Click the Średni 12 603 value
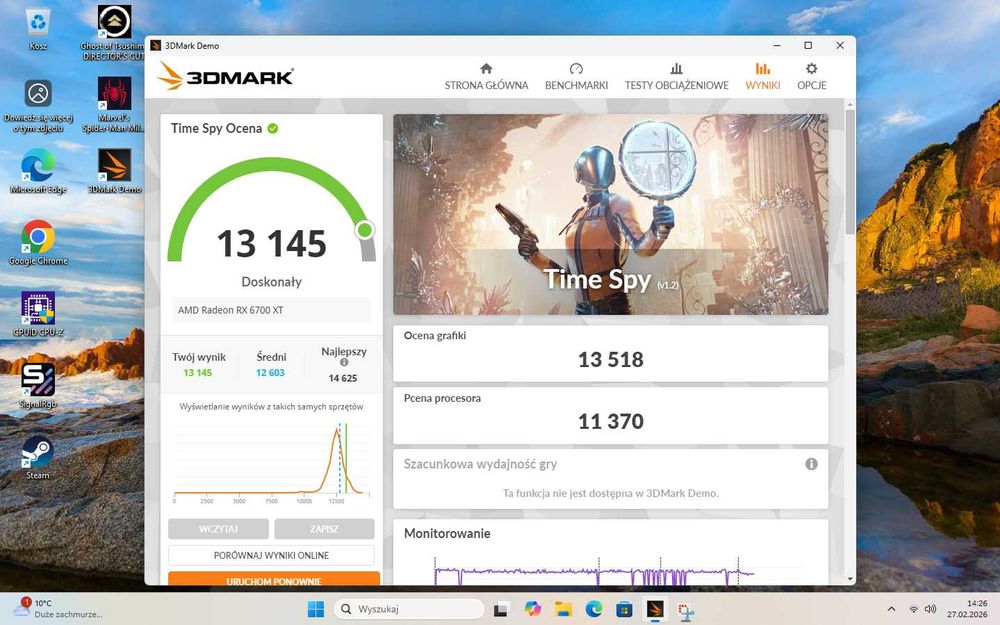This screenshot has height=625, width=1000. pyautogui.click(x=270, y=372)
